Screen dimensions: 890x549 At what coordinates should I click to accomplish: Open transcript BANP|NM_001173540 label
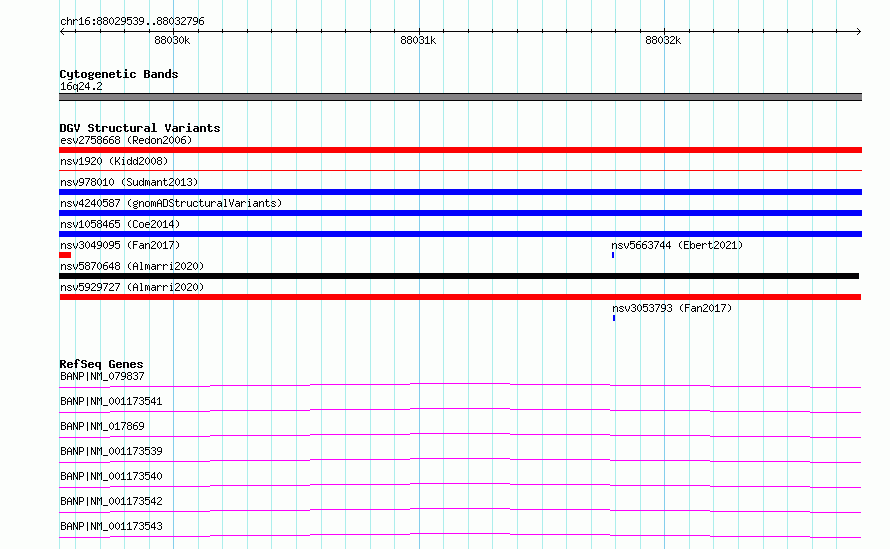[111, 476]
